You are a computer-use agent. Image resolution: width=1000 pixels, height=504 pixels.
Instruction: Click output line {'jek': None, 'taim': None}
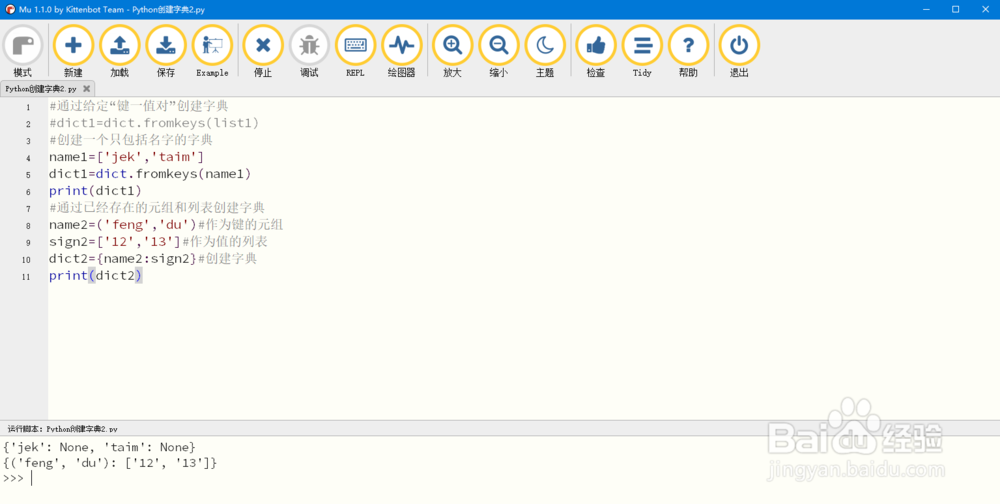tap(99, 447)
